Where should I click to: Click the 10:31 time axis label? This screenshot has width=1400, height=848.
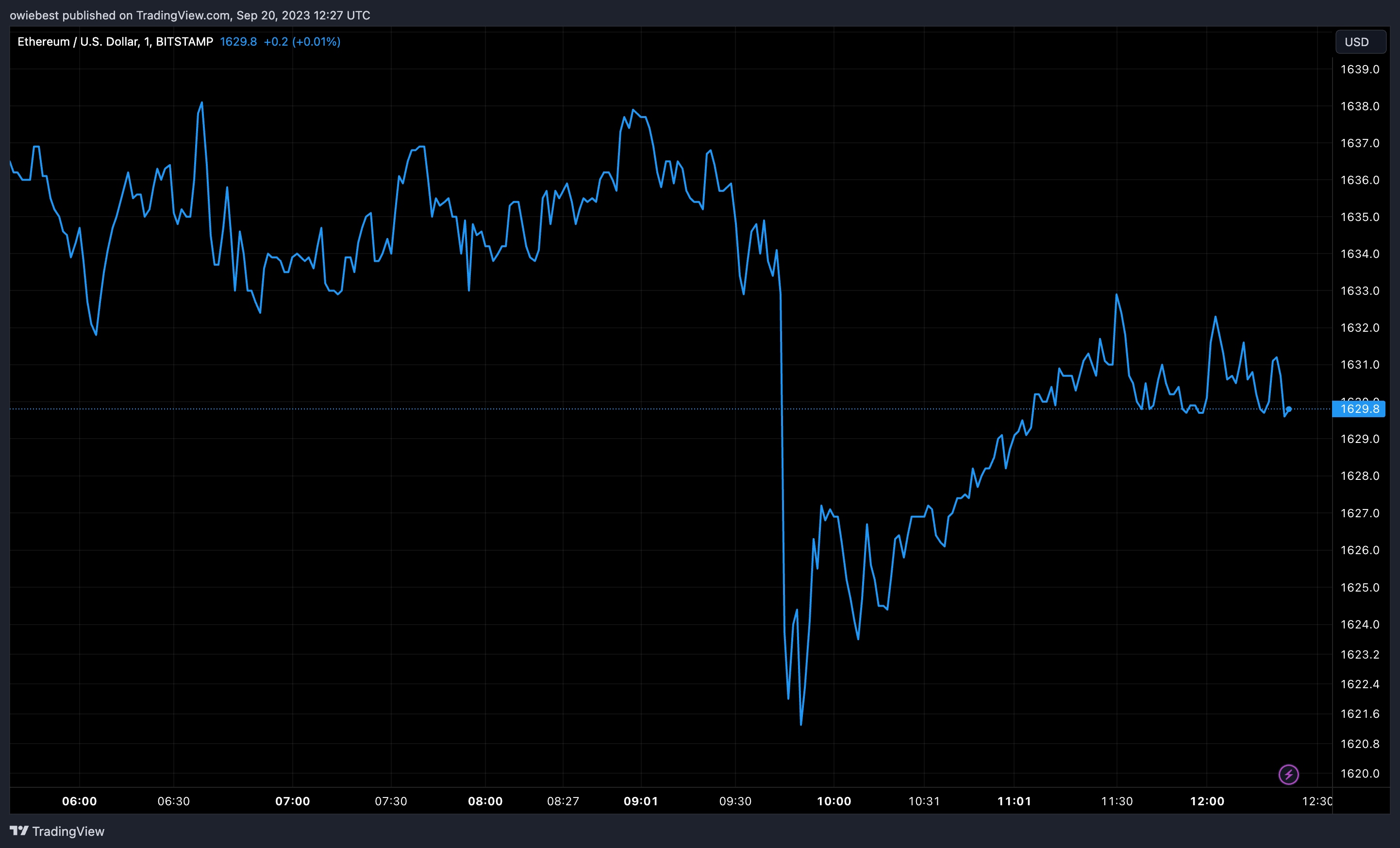[x=924, y=801]
